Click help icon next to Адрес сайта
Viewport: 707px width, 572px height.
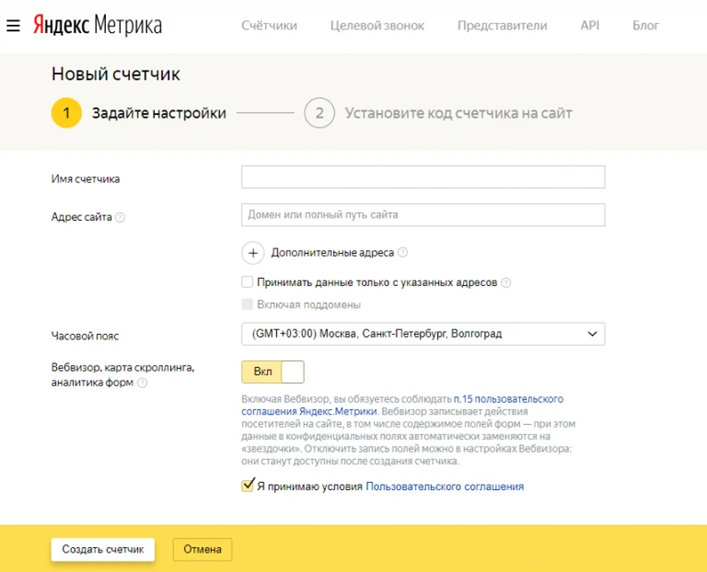pos(120,216)
